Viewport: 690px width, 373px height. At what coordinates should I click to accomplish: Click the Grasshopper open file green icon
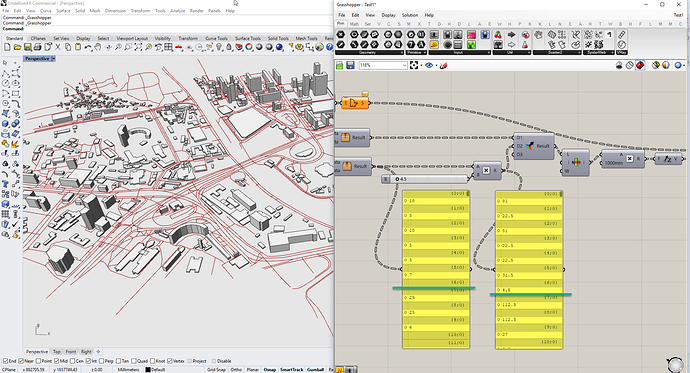[340, 66]
